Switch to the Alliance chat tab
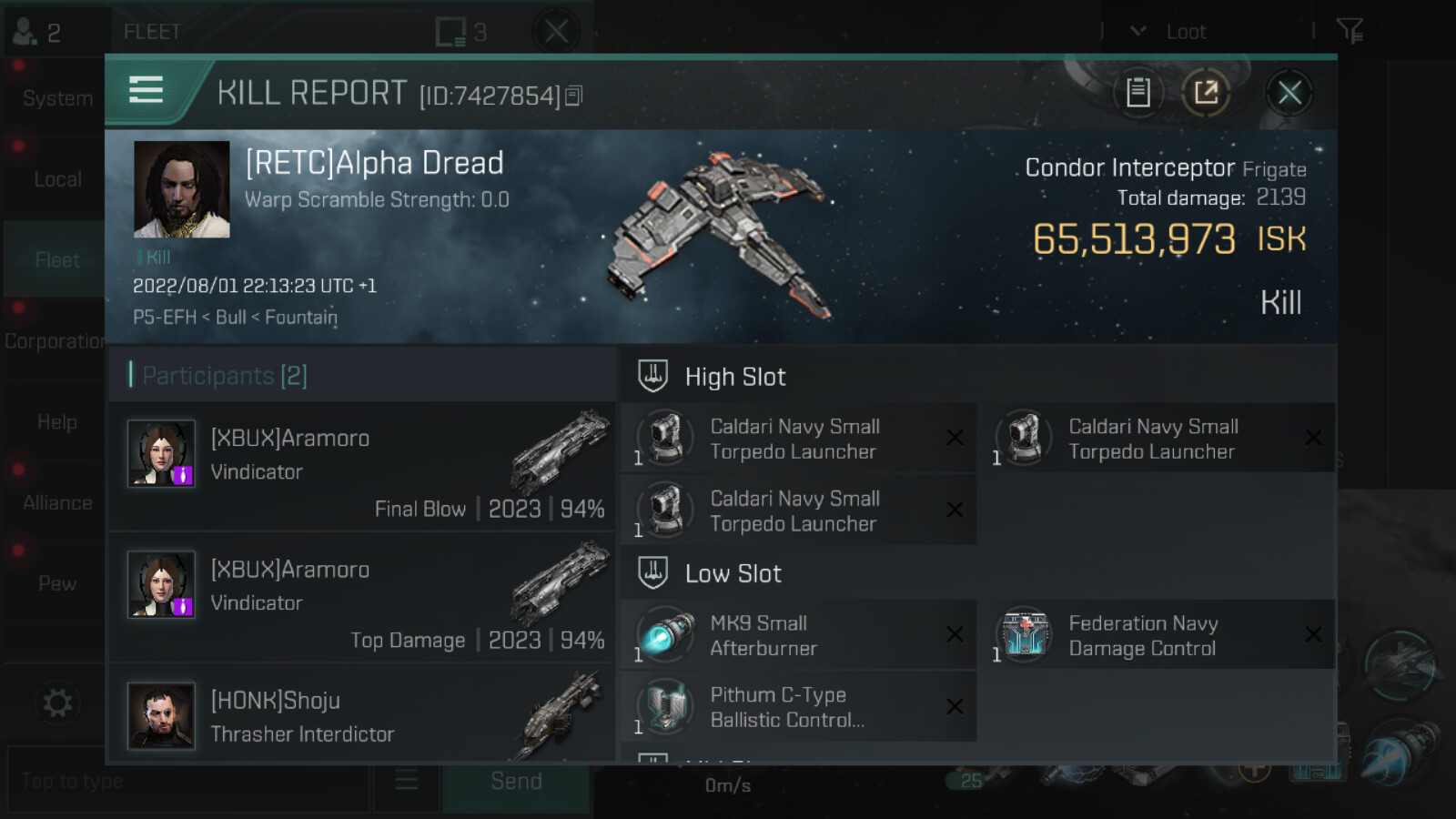The width and height of the screenshot is (1456, 819). pyautogui.click(x=56, y=502)
